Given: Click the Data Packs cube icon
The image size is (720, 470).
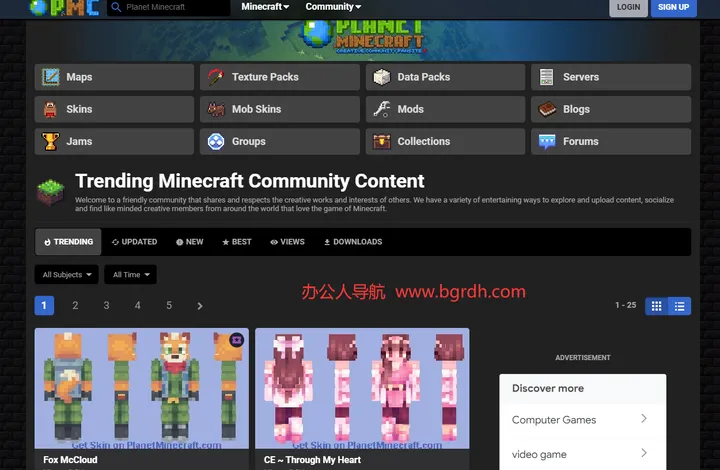Looking at the screenshot, I should pos(382,77).
